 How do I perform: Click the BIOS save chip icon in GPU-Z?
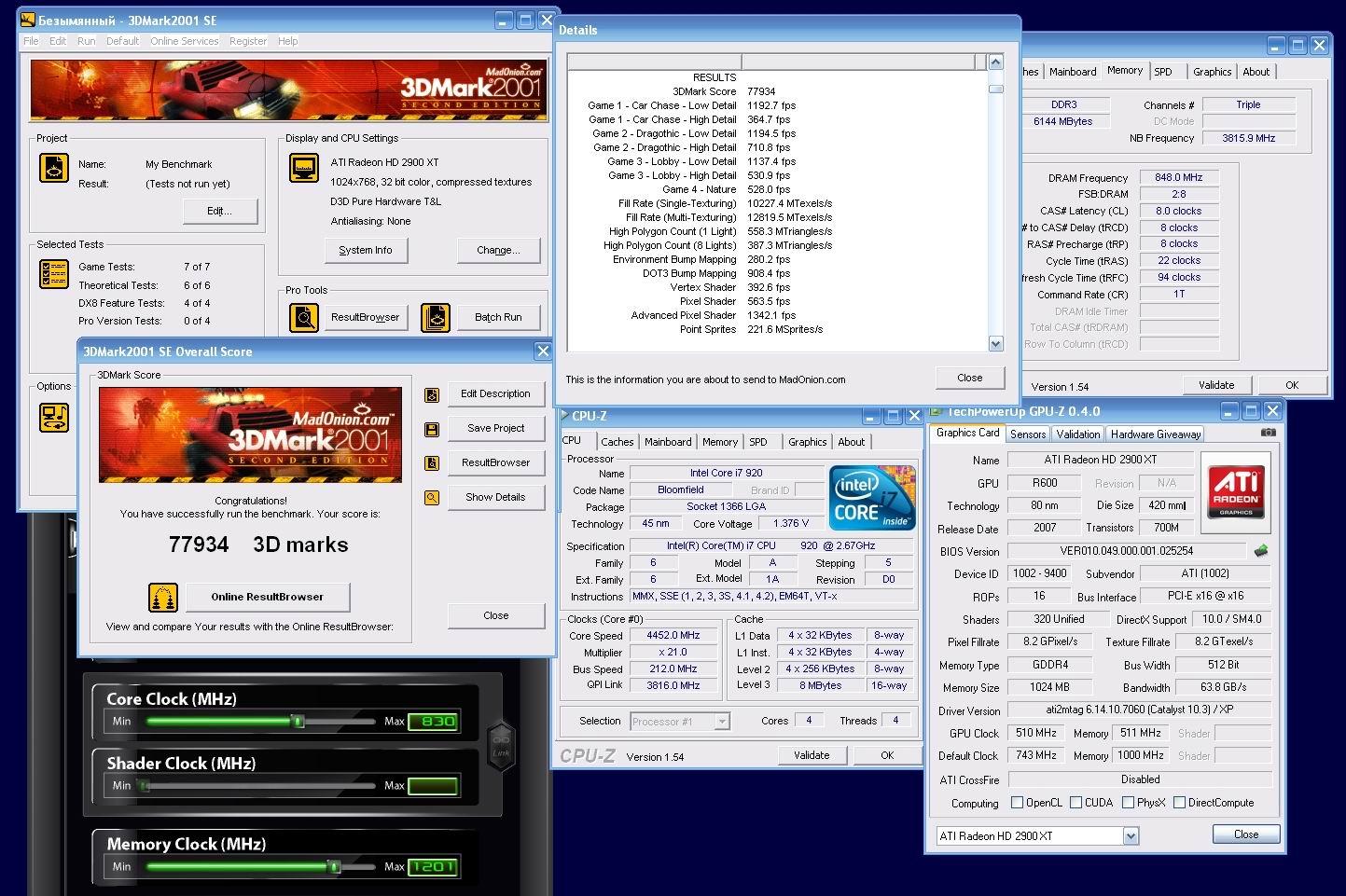[x=1261, y=551]
